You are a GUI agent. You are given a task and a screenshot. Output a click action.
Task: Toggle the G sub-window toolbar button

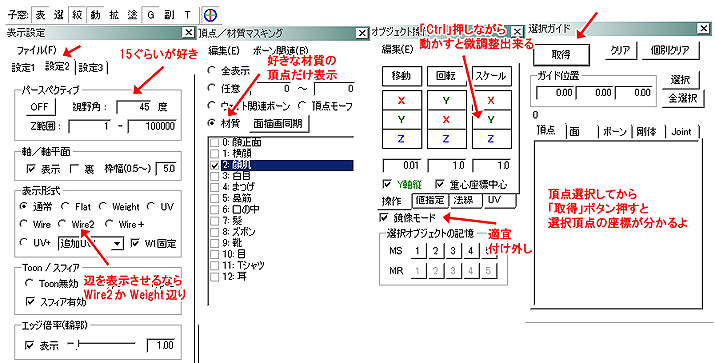coord(150,15)
